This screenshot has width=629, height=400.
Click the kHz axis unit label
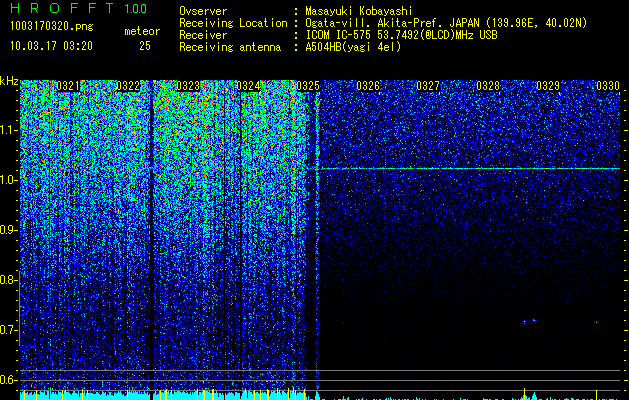(9, 81)
